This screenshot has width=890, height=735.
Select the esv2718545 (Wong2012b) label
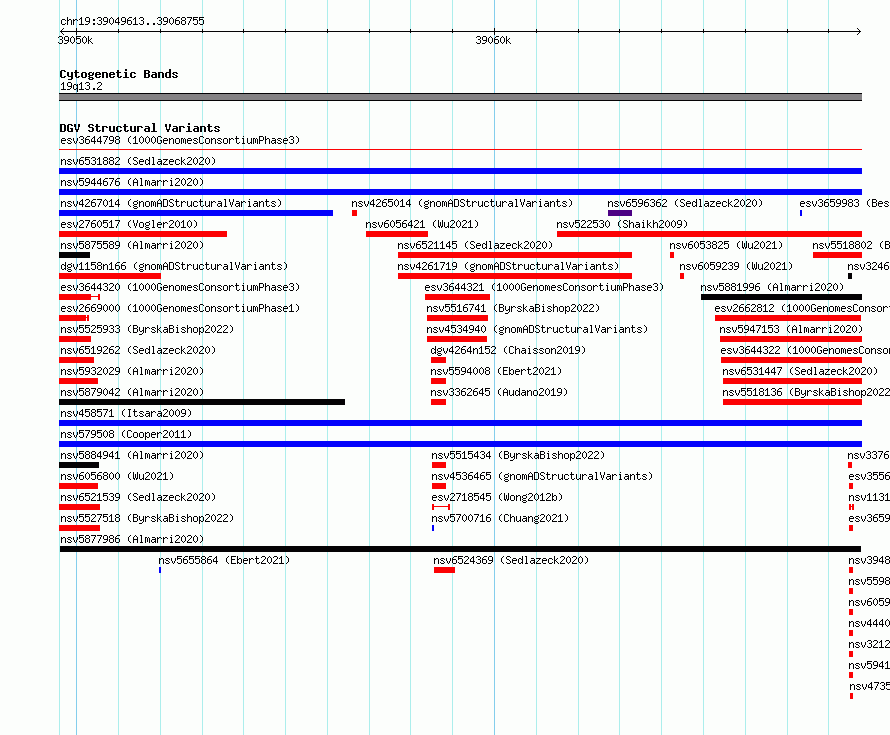[x=497, y=497]
